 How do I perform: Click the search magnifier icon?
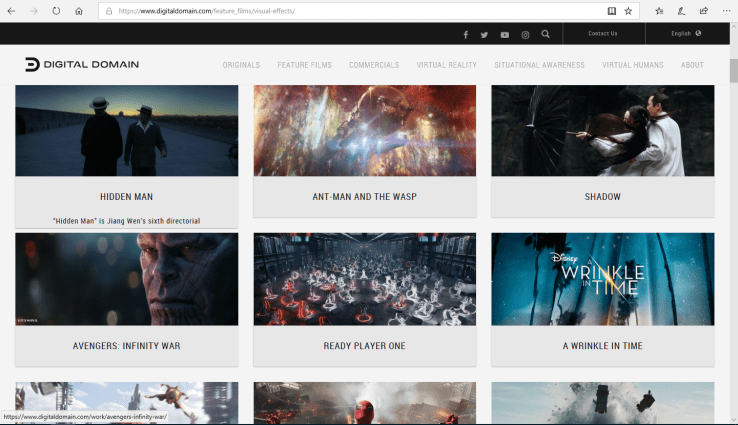[545, 34]
